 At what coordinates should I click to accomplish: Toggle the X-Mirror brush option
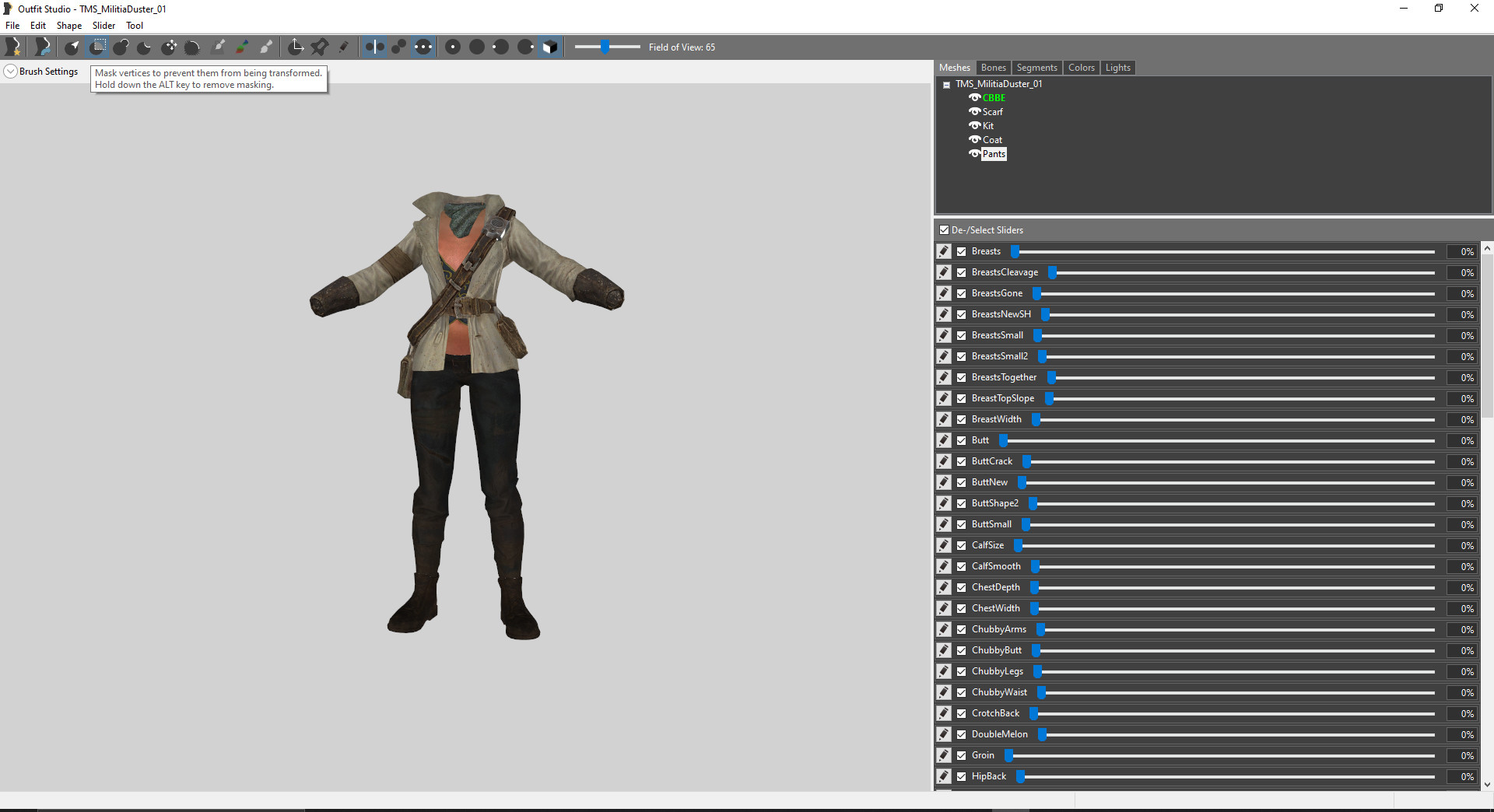(374, 47)
